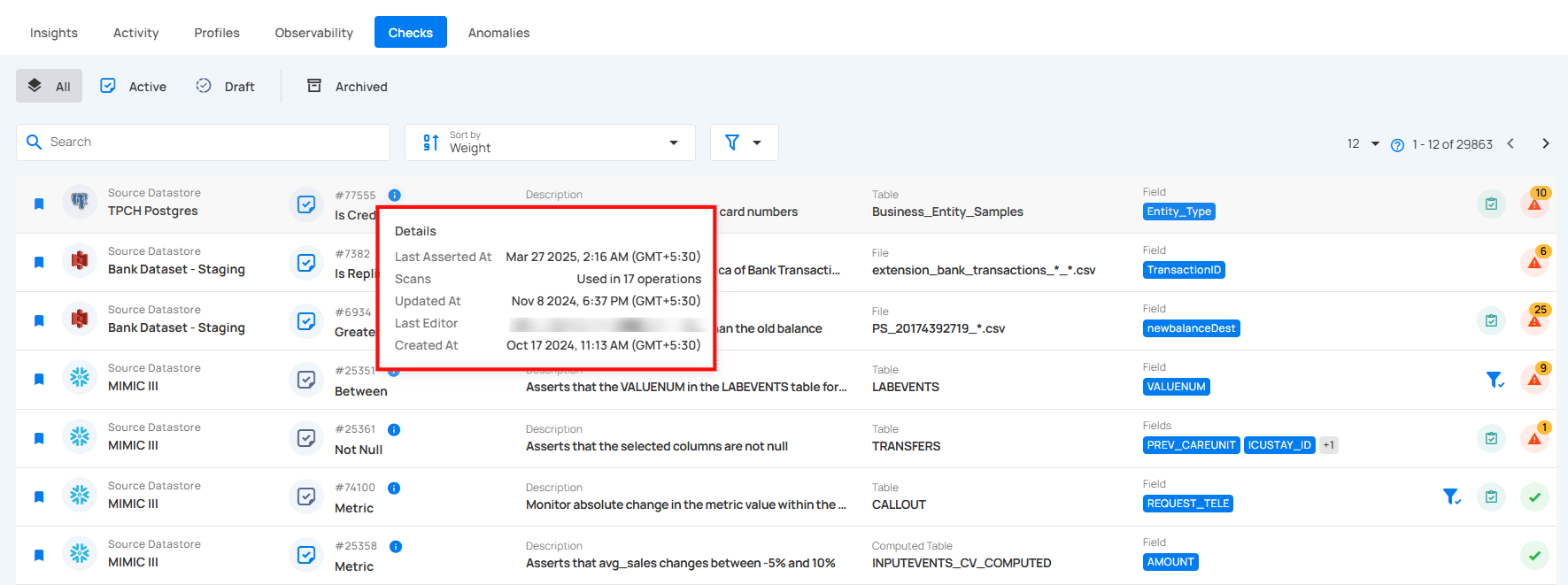Viewport: 1568px width, 585px height.
Task: Select checkbox for check #25358
Action: click(306, 555)
